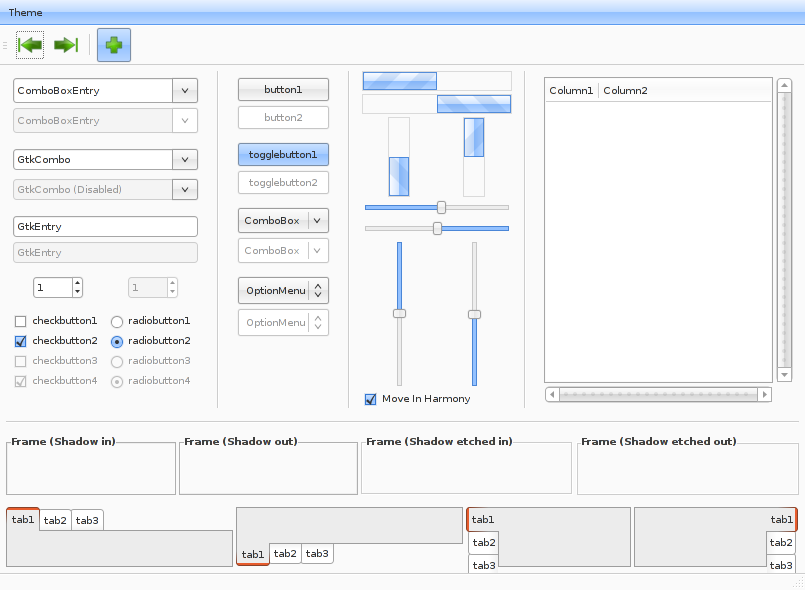Select tab2 in left-tabbed notebook

point(484,543)
